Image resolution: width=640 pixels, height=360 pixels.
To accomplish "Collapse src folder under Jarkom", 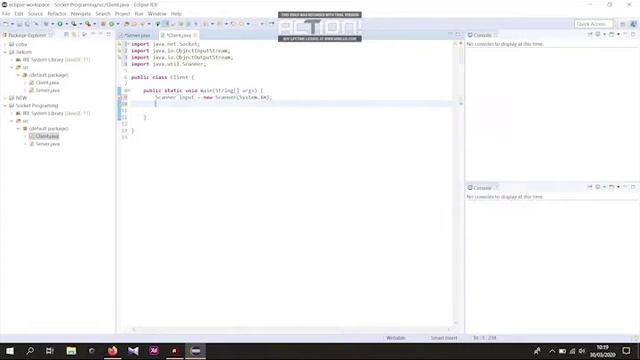I will 12,67.
